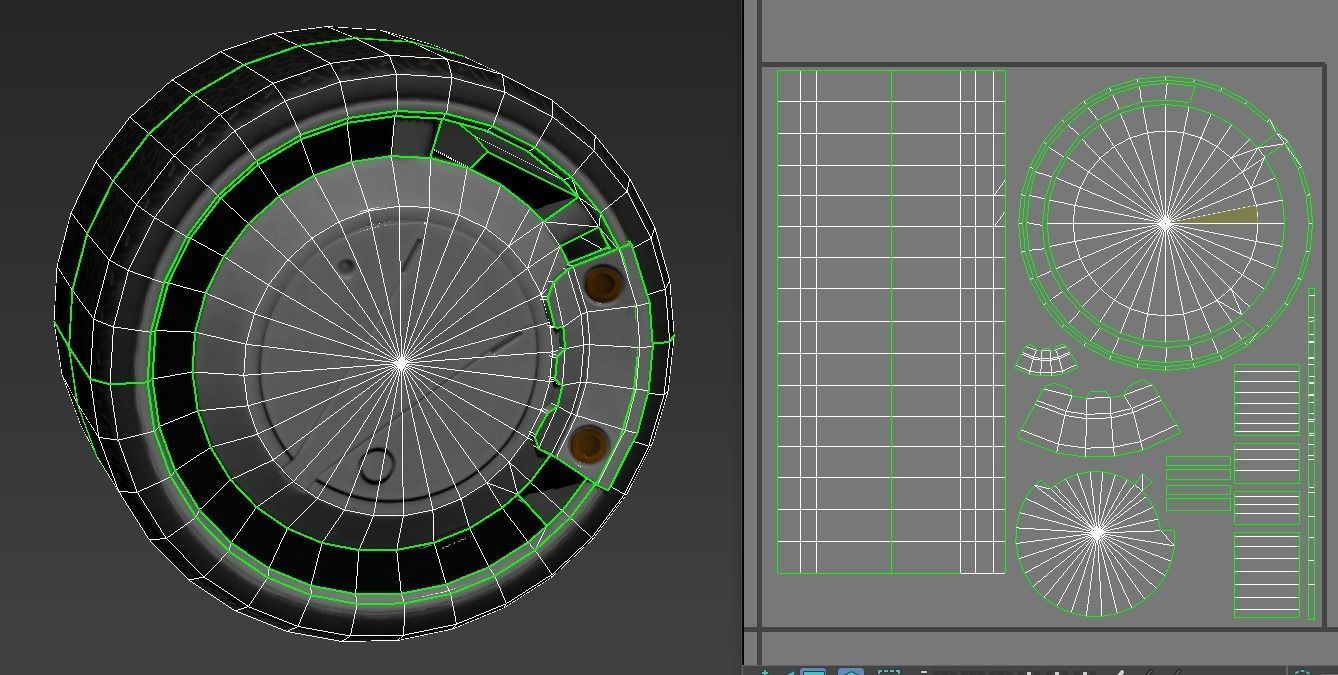
Task: Select the upper orange grommet in the 3D viewport
Action: (602, 283)
